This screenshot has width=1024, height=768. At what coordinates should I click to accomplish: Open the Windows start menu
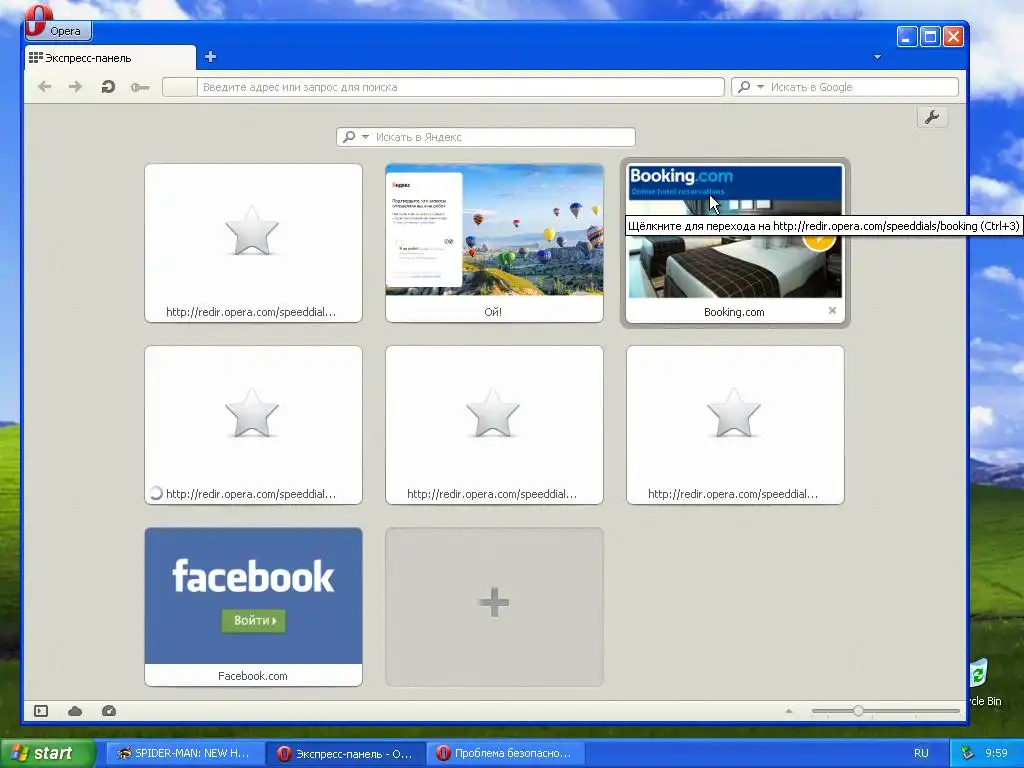pos(47,753)
